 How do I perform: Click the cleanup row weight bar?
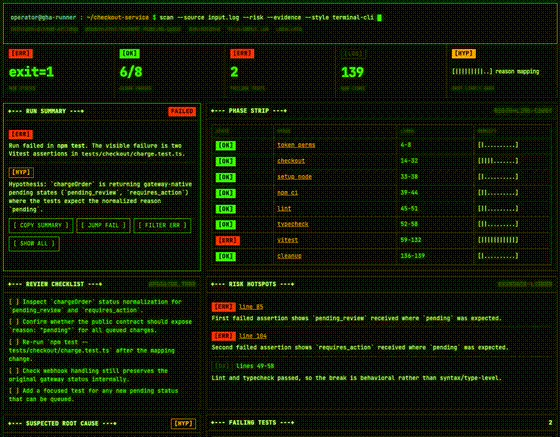[x=498, y=256]
